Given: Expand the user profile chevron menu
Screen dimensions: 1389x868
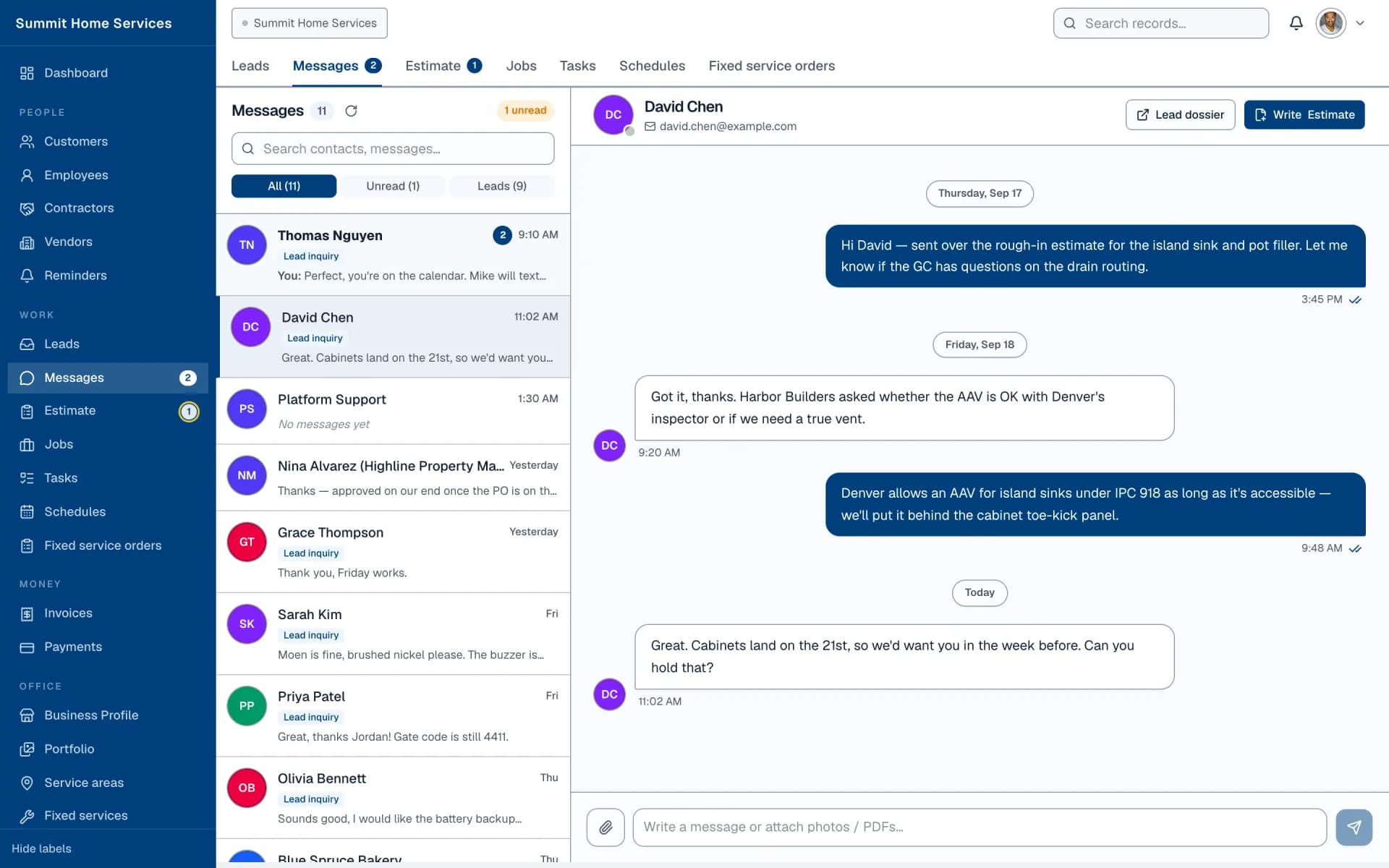Looking at the screenshot, I should 1360,23.
